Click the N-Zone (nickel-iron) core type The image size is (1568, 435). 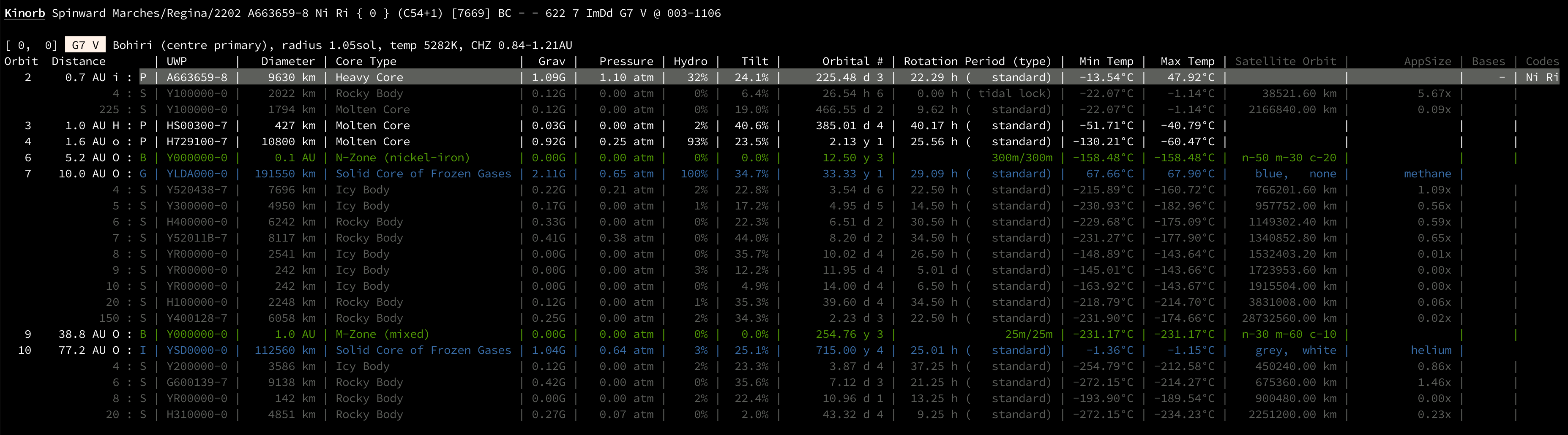[403, 158]
